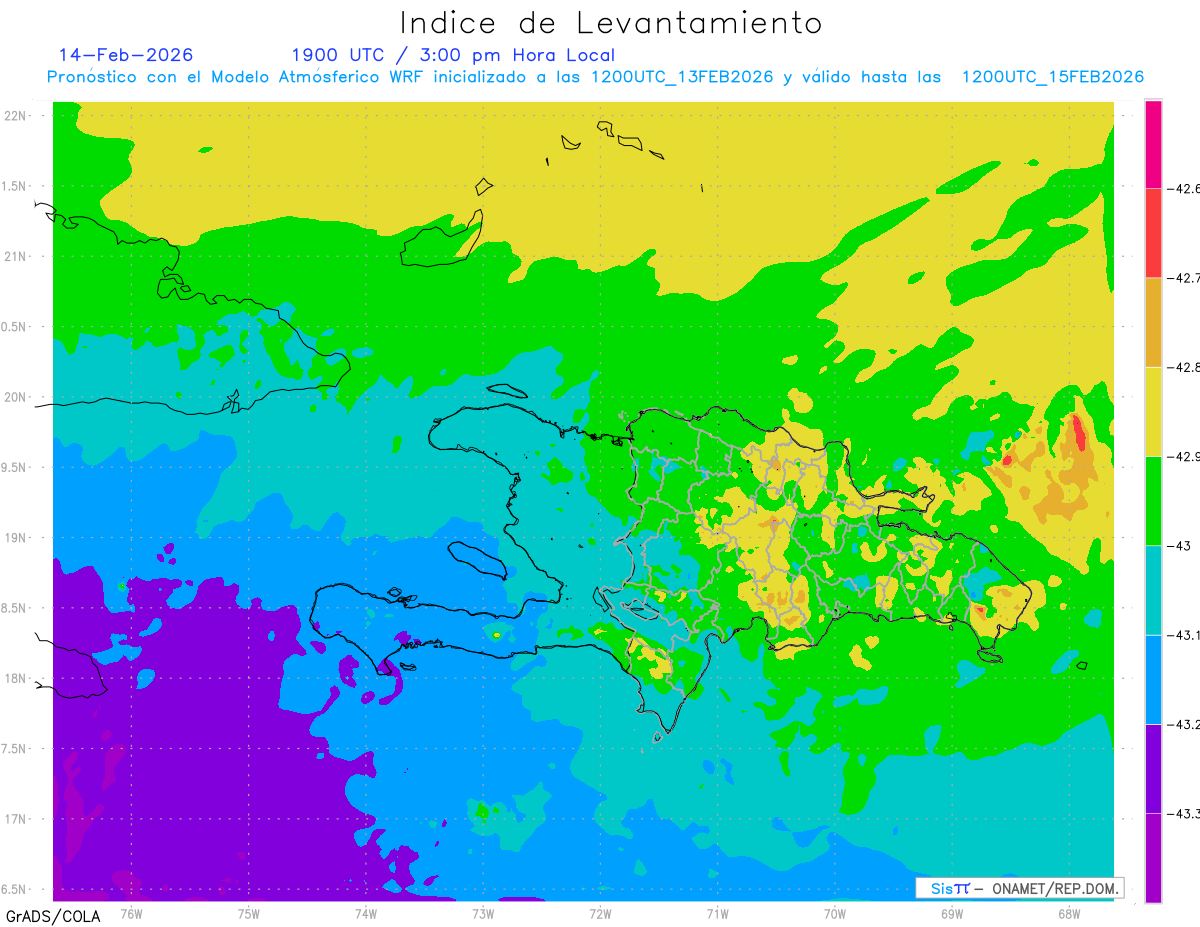Image resolution: width=1200 pixels, height=927 pixels.
Task: Click the "-43.1" scale value
Action: click(x=1183, y=635)
